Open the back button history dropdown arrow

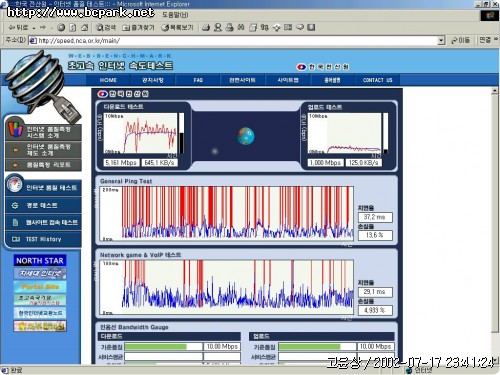[34, 28]
